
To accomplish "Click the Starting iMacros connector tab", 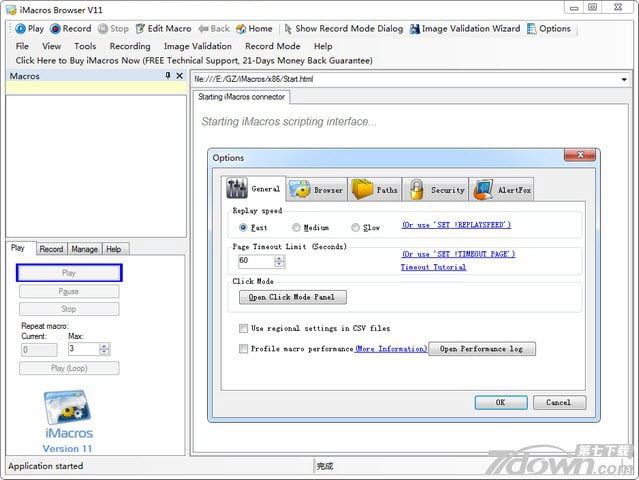I will point(242,97).
